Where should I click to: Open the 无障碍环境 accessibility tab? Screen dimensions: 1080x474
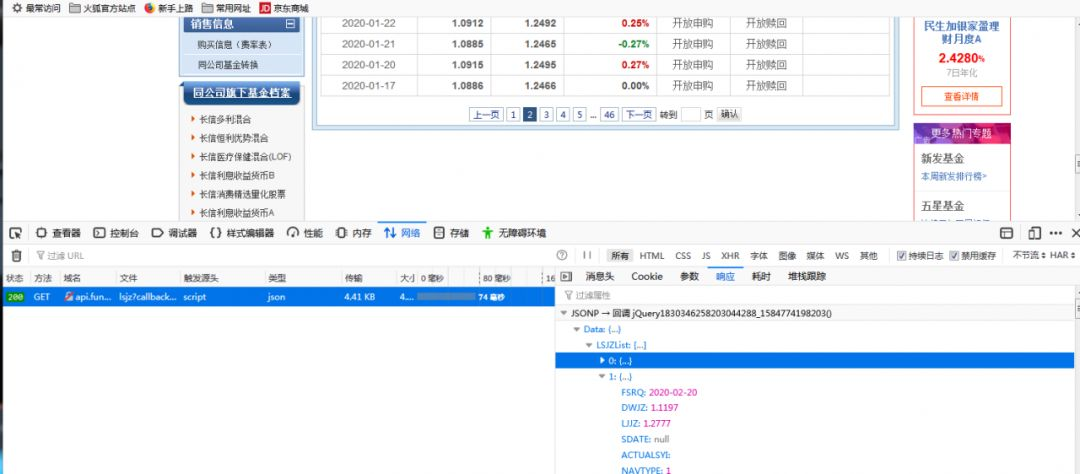click(514, 233)
